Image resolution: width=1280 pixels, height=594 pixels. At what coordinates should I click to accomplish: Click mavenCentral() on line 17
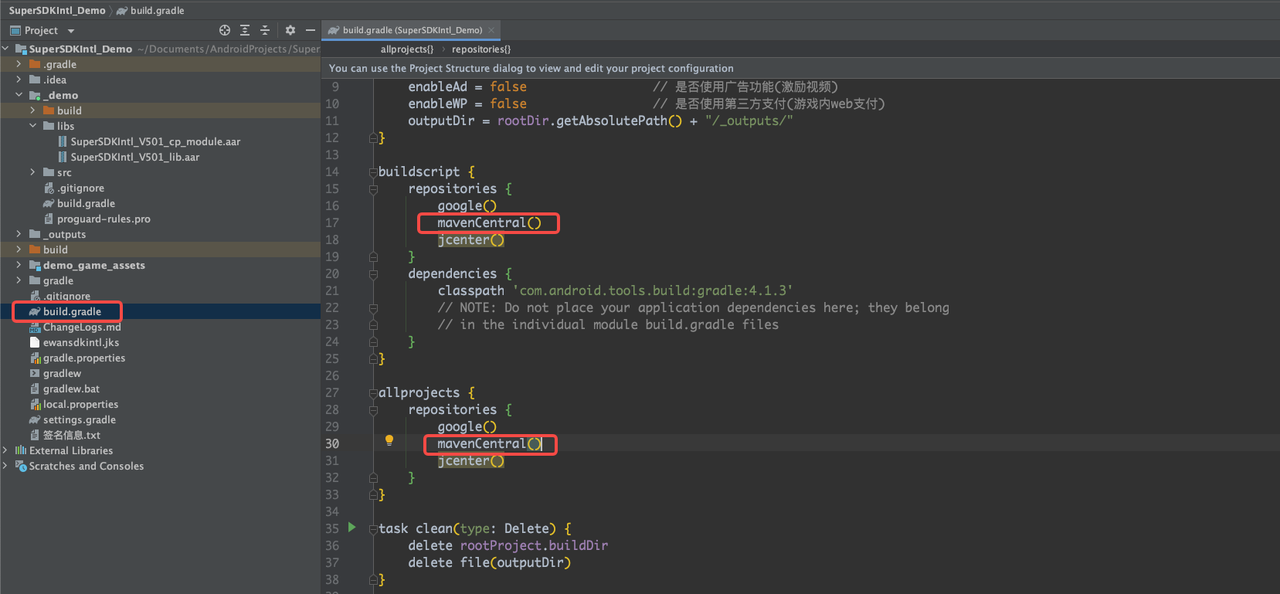[x=489, y=223]
